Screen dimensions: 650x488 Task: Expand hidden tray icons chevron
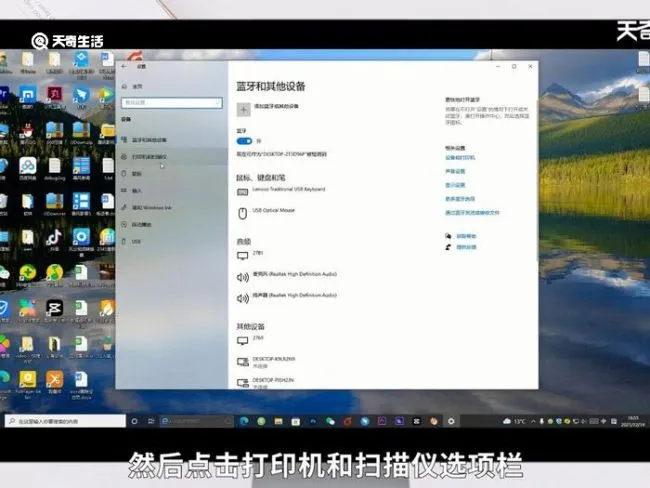point(534,421)
